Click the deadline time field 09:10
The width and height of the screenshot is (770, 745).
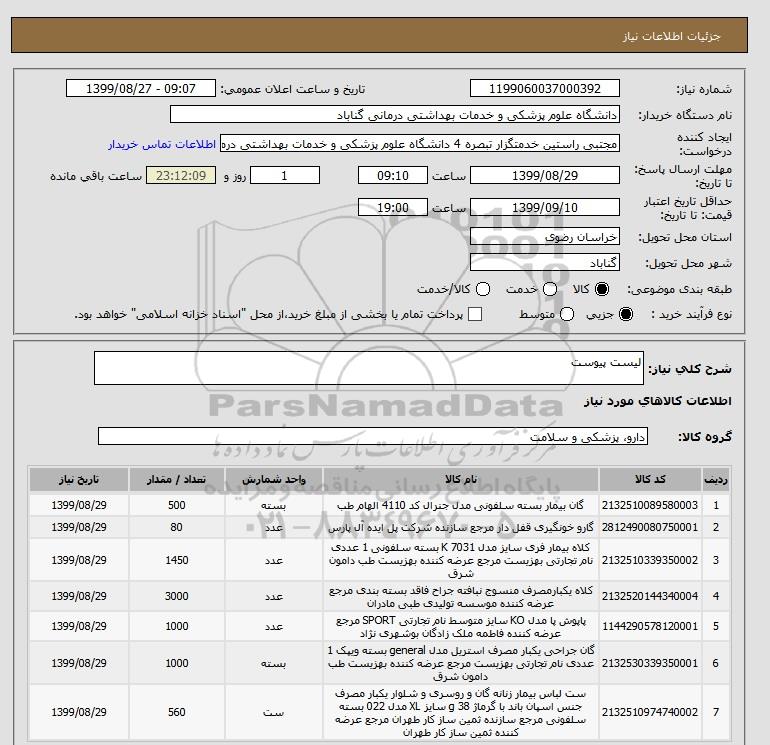[x=393, y=175]
